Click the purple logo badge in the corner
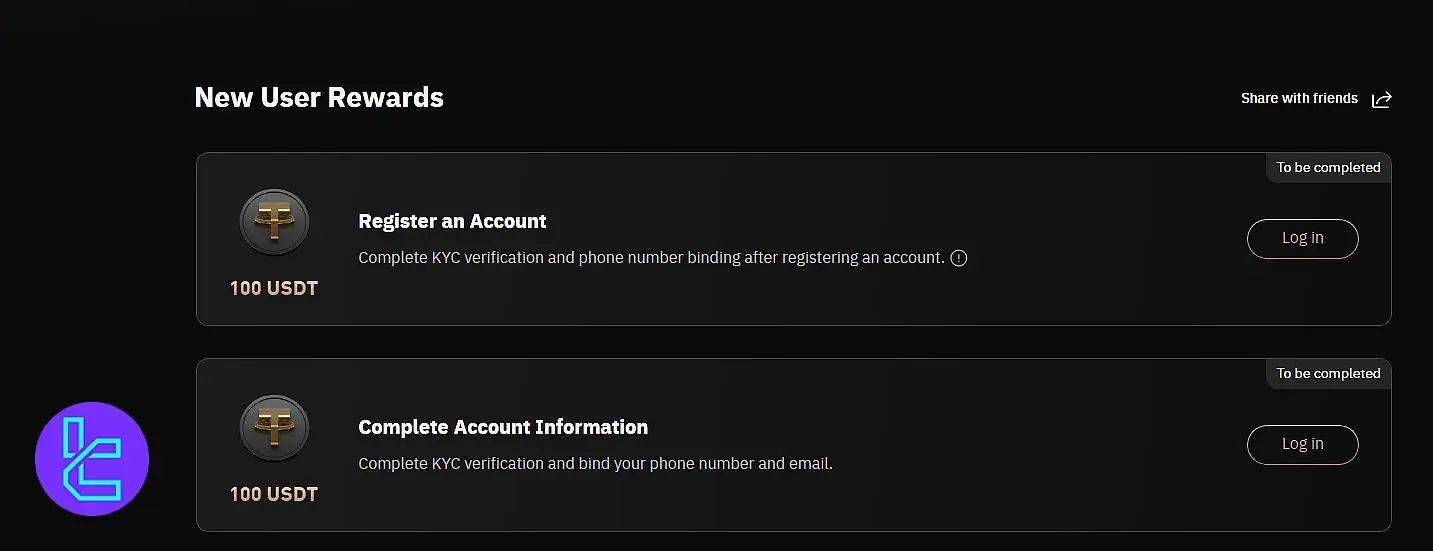This screenshot has height=551, width=1433. pyautogui.click(x=92, y=459)
